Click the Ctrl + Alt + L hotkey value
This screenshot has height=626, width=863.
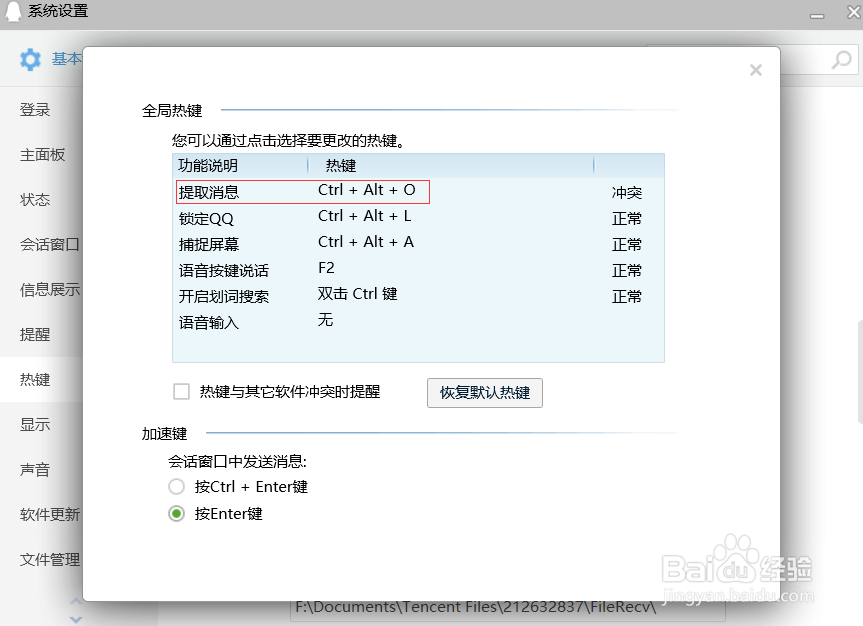click(x=364, y=216)
